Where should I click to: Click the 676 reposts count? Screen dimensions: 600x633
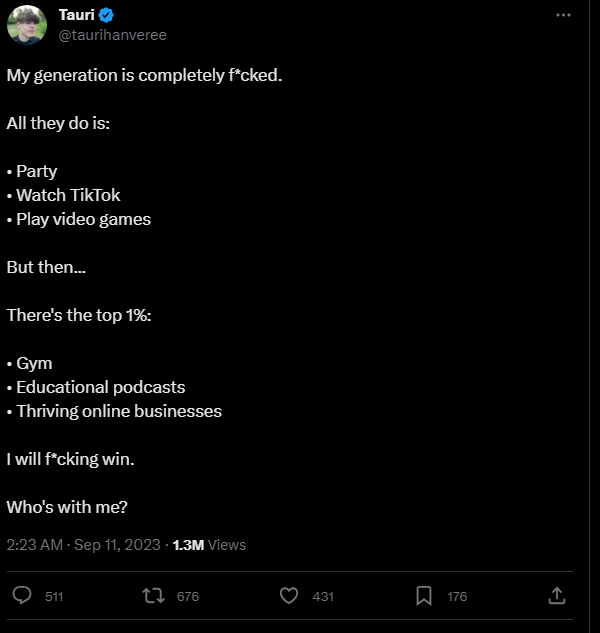pyautogui.click(x=188, y=596)
